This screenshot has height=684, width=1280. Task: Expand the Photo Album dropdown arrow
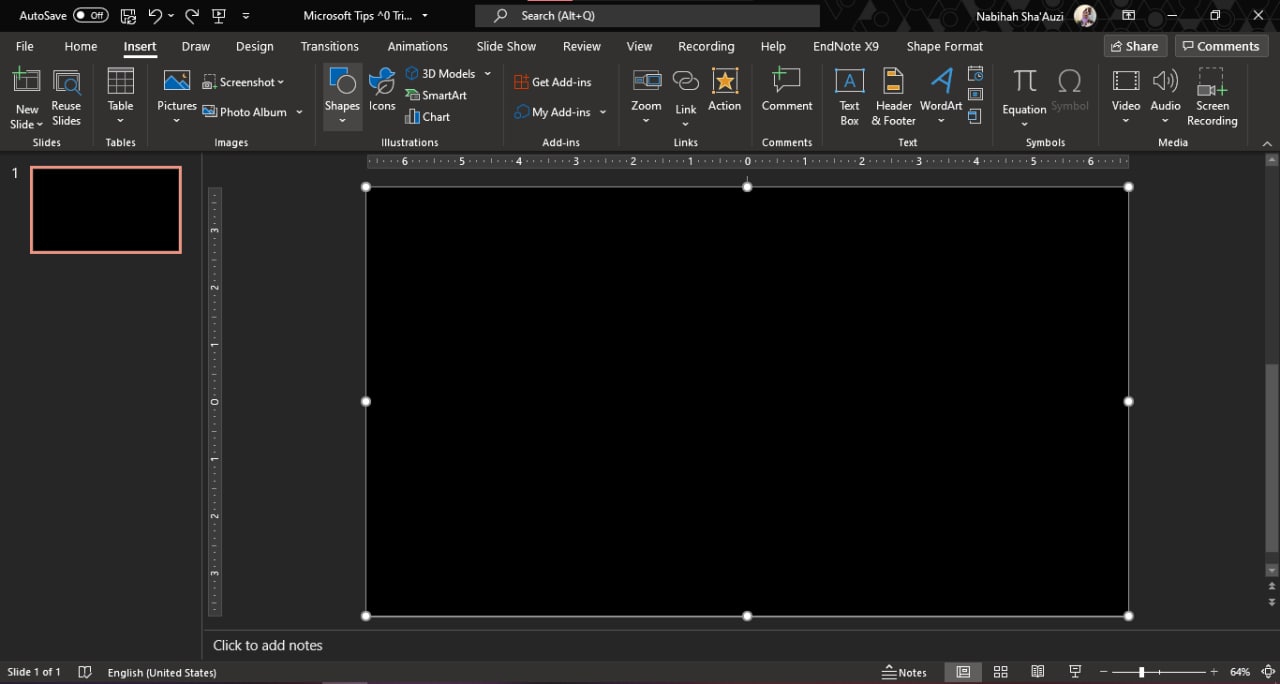299,112
